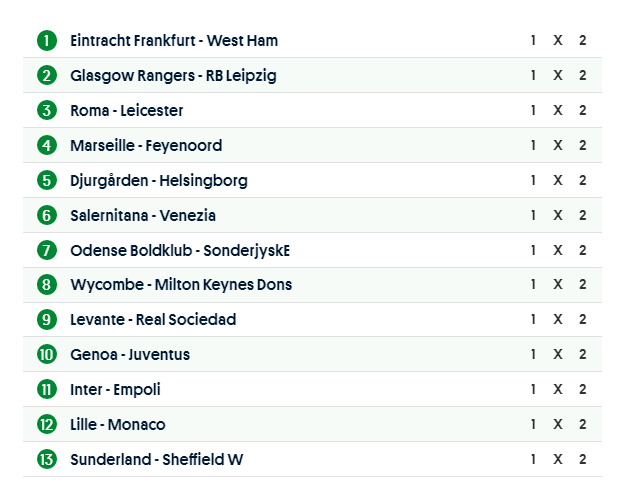Click the green number 6 badge
The height and width of the screenshot is (485, 625).
(x=47, y=215)
